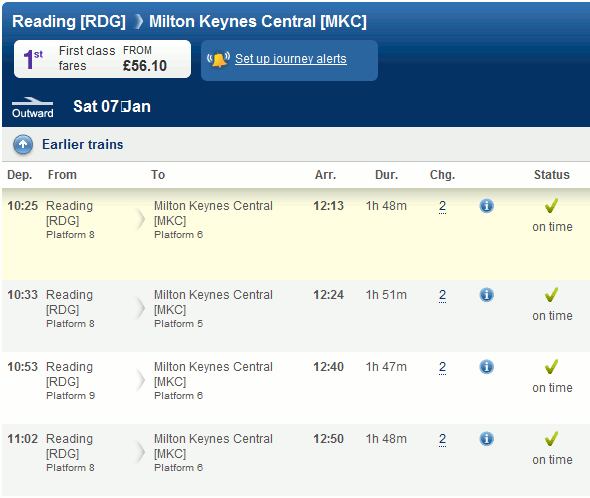Screen dimensions: 590x498
Task: Click the route arrow in 11:02 row
Action: (140, 452)
